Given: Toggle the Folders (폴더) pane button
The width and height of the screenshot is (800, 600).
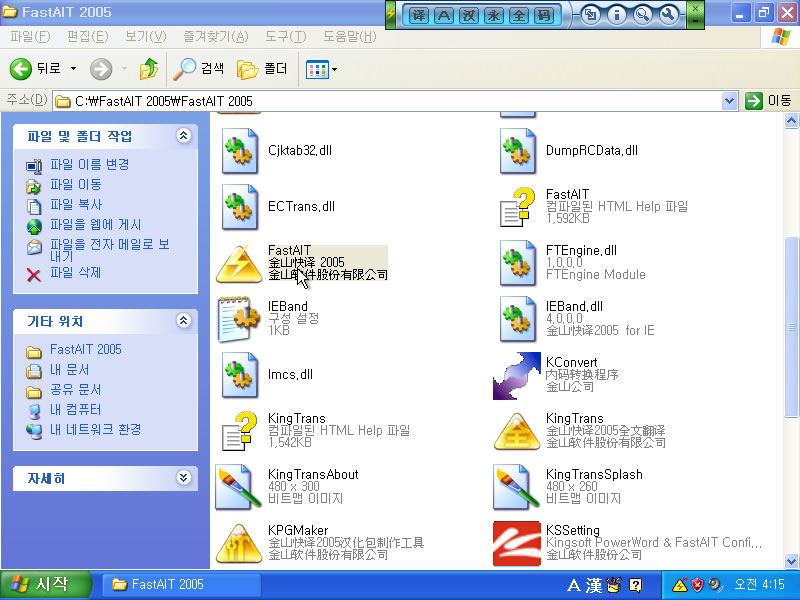Looking at the screenshot, I should pyautogui.click(x=262, y=69).
